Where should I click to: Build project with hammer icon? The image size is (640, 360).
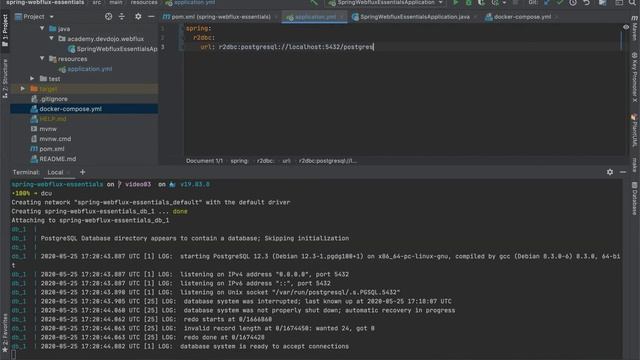314,3
